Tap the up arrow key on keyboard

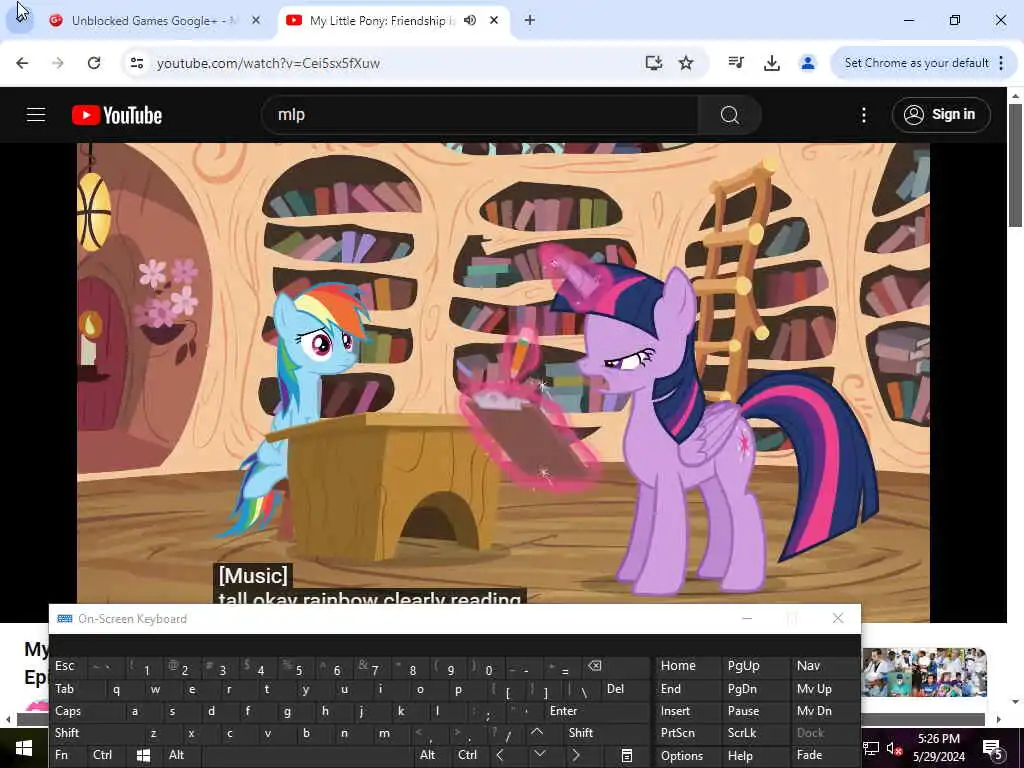point(536,732)
